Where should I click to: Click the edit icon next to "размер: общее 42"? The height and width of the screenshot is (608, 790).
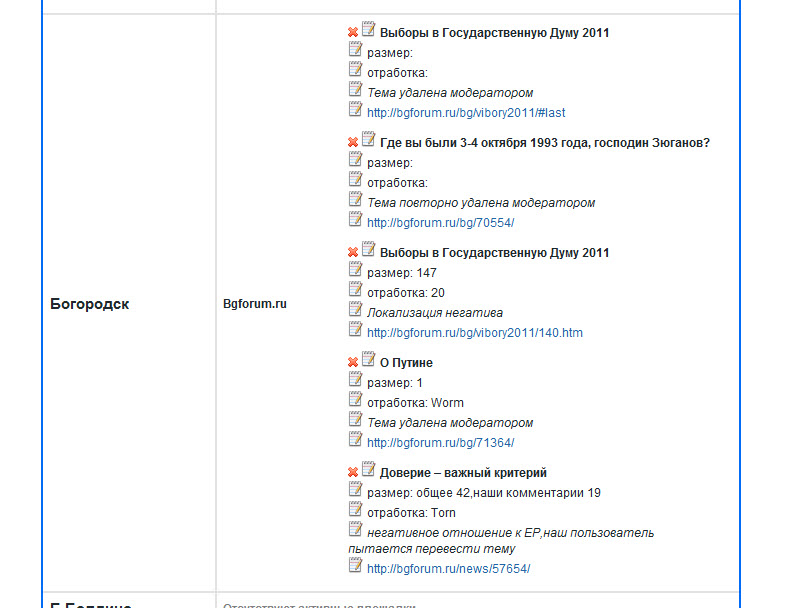(x=355, y=490)
